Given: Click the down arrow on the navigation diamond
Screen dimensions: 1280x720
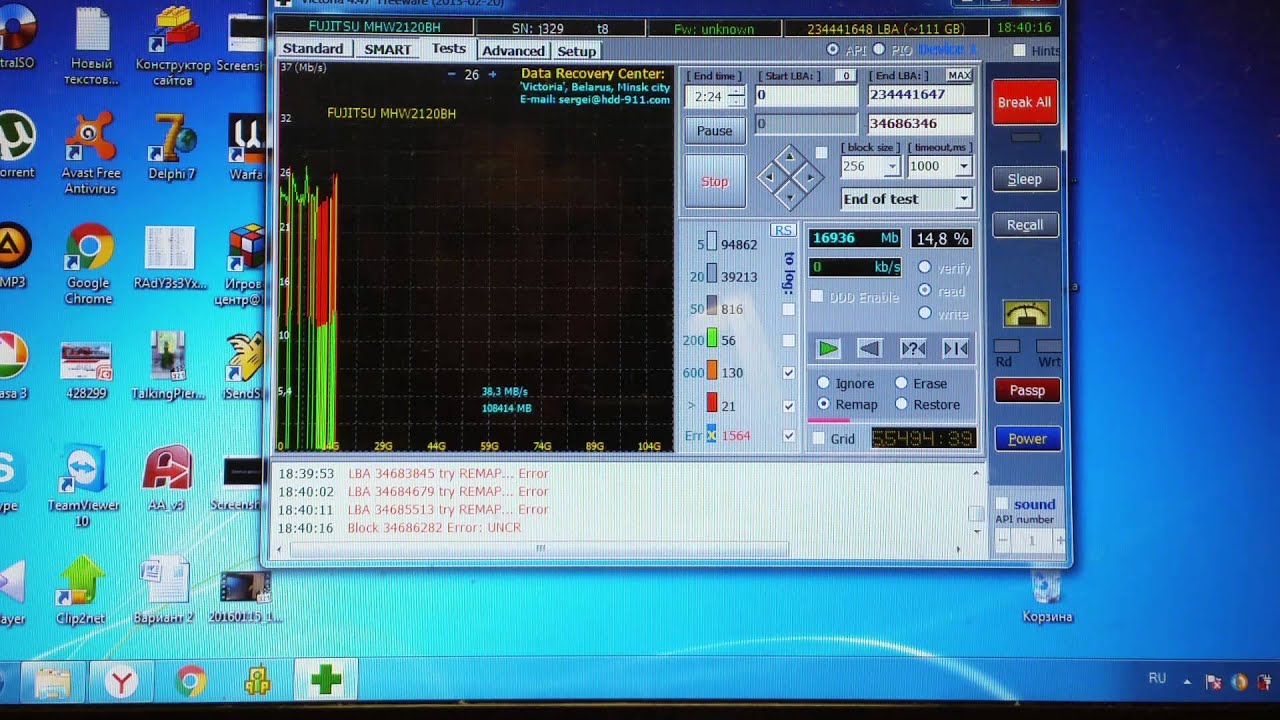Looking at the screenshot, I should (790, 199).
